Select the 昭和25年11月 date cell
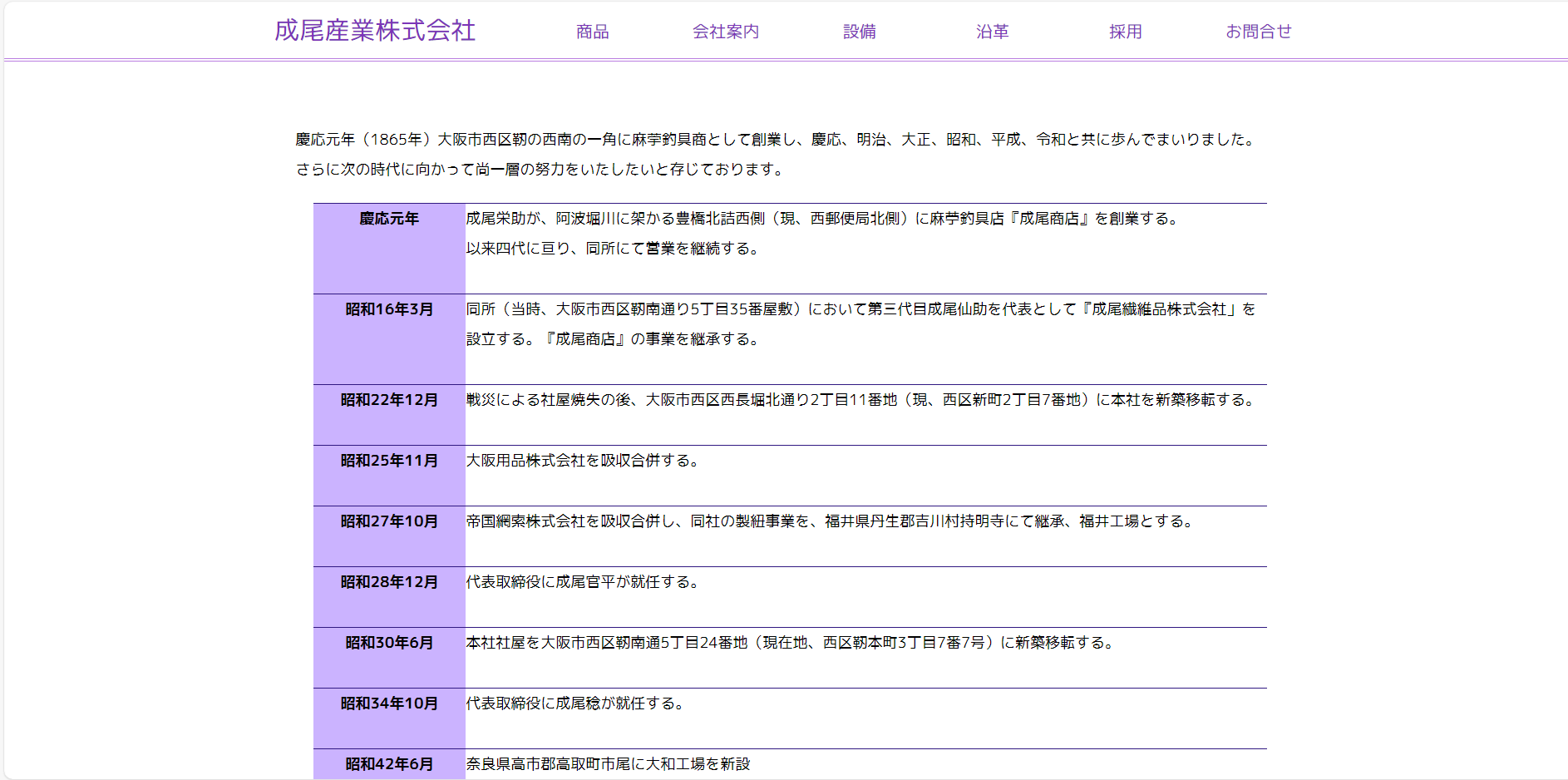Viewport: 1568px width, 780px height. pyautogui.click(x=389, y=476)
